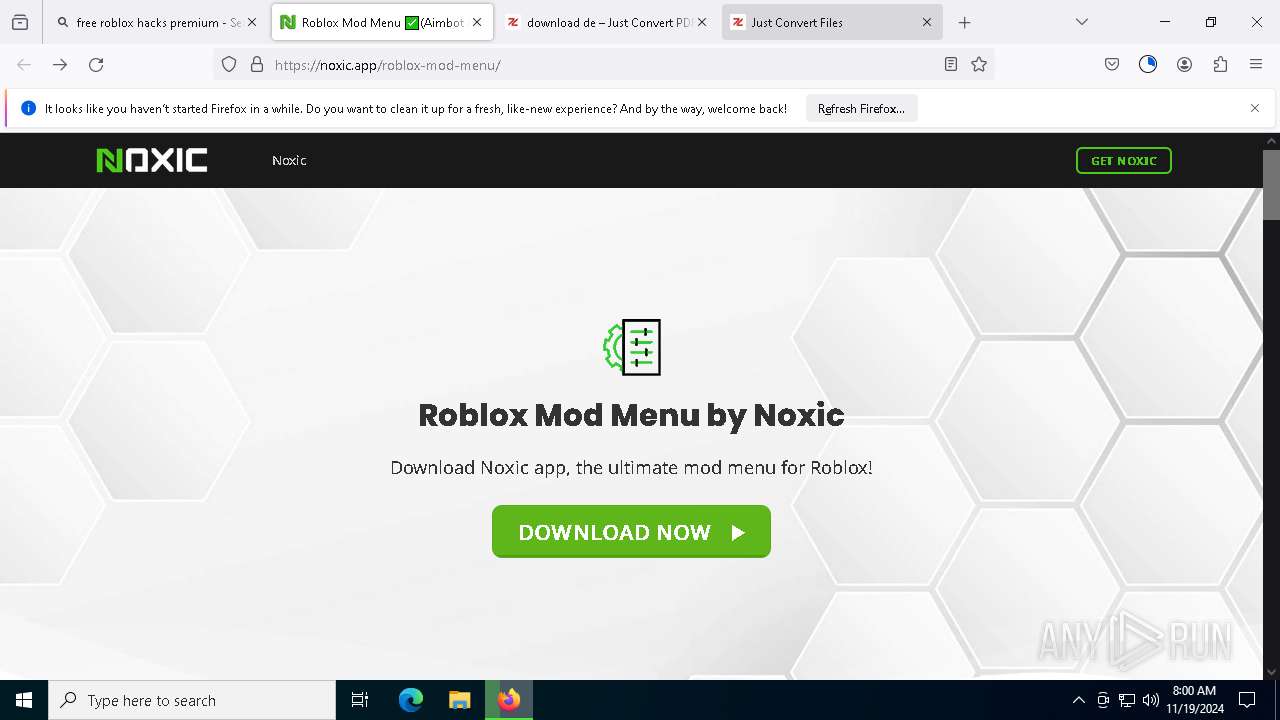Image resolution: width=1280 pixels, height=720 pixels.
Task: Open a new tab with plus button
Action: tap(965, 22)
